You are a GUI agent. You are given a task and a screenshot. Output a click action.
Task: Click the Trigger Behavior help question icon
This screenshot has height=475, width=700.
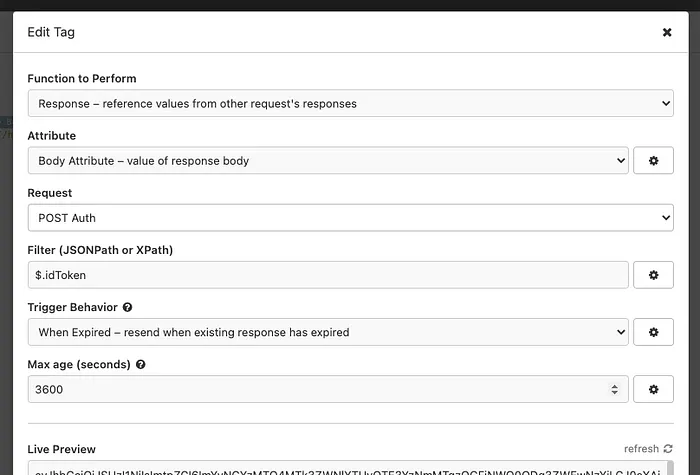coord(128,308)
